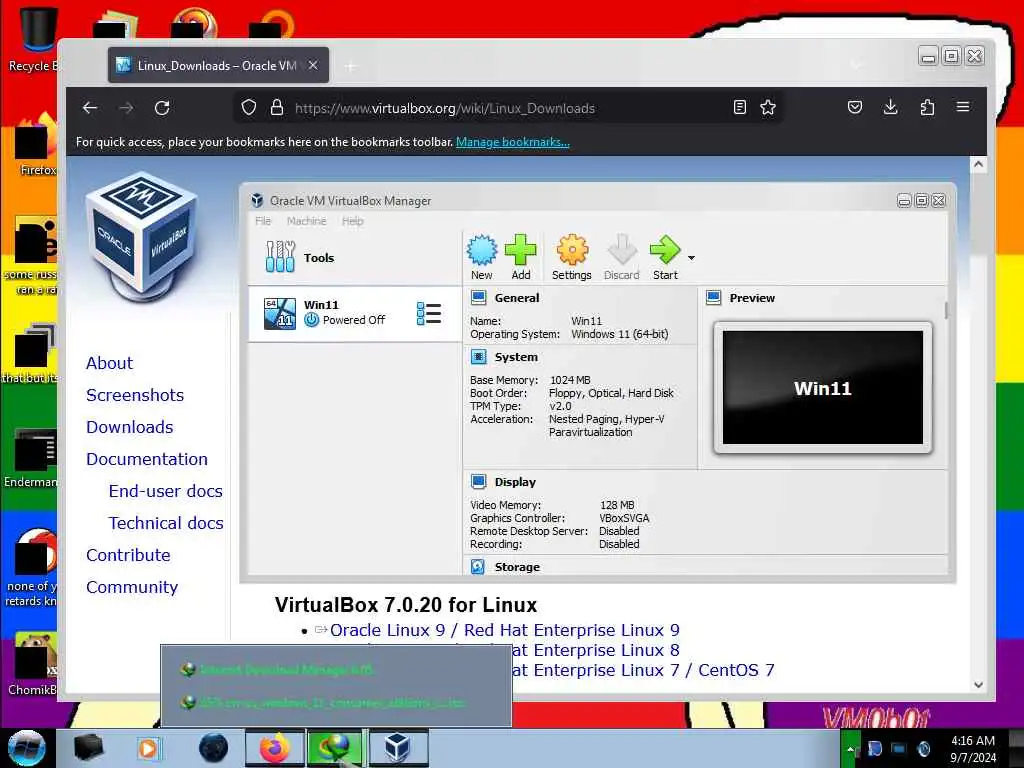Click the padlock site information icon
The width and height of the screenshot is (1024, 768).
[x=277, y=107]
